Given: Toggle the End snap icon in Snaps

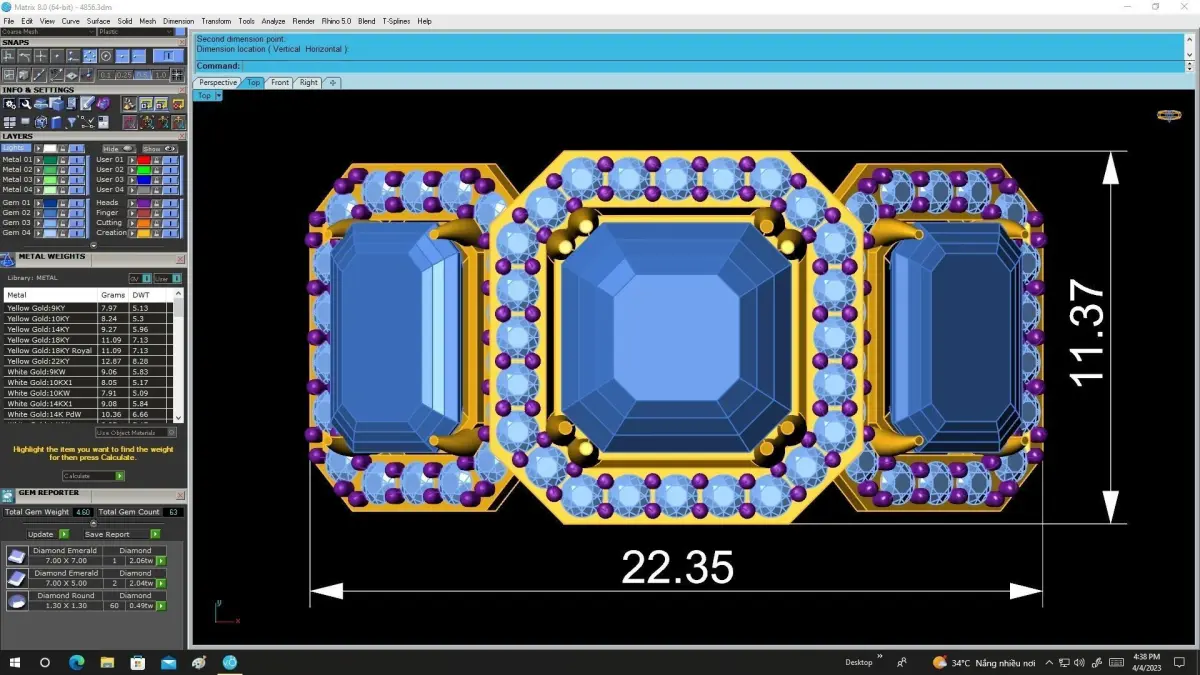Looking at the screenshot, I should 138,56.
